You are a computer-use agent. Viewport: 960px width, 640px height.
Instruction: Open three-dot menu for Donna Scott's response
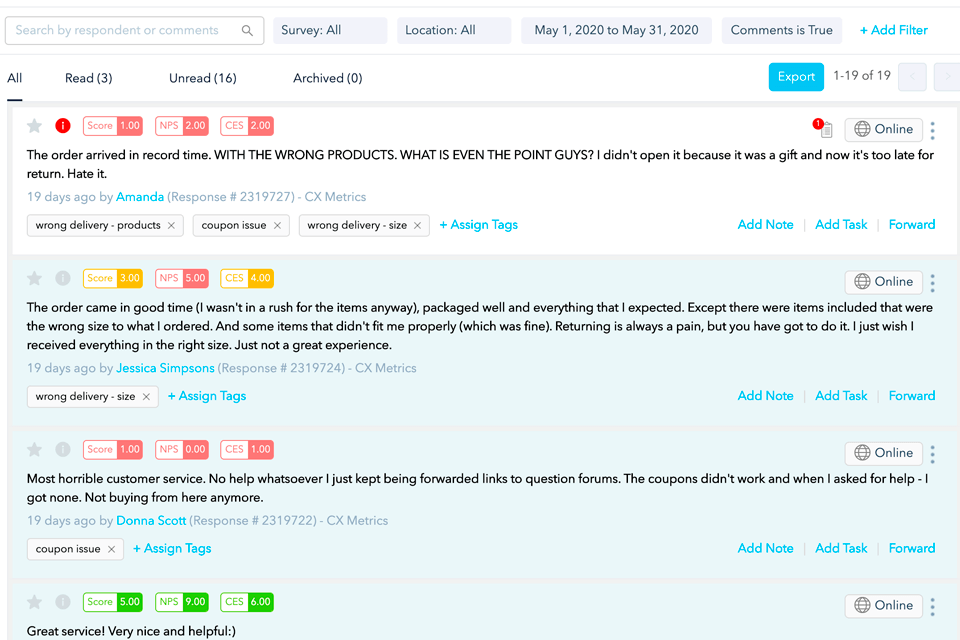(x=932, y=454)
